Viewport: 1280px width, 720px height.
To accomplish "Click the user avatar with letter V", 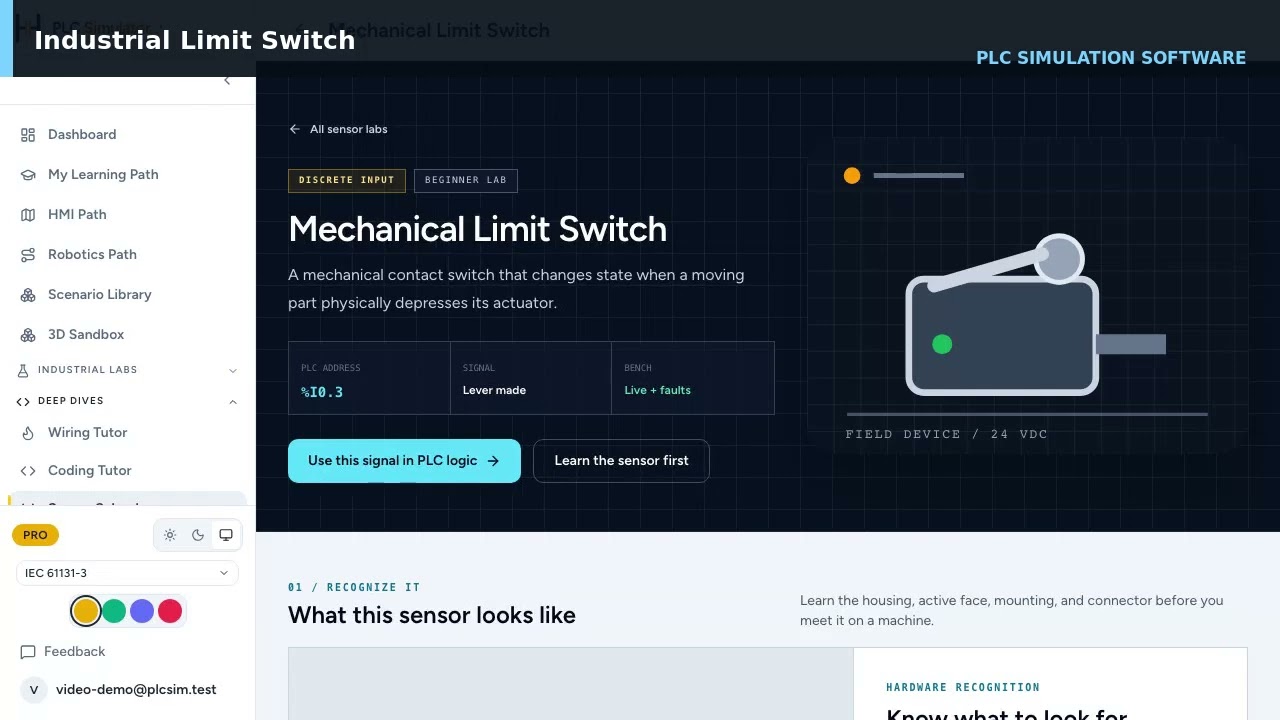I will point(34,690).
